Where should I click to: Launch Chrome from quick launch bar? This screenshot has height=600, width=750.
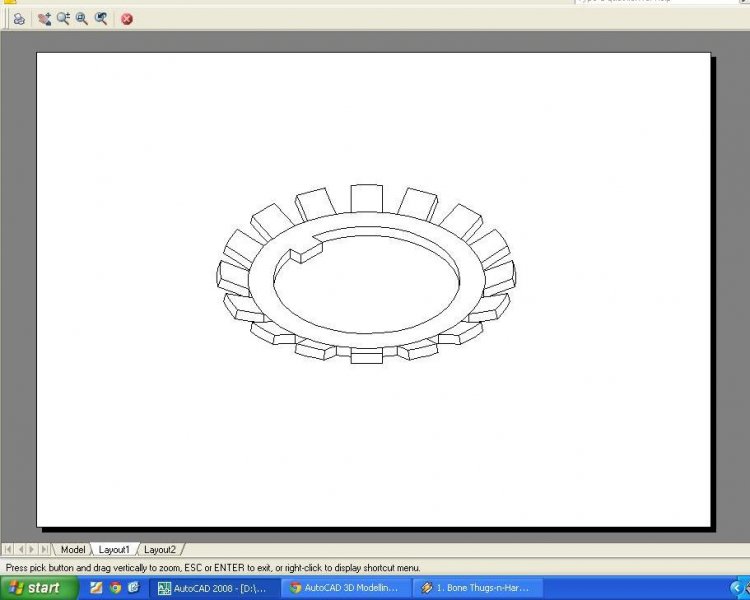tap(115, 588)
